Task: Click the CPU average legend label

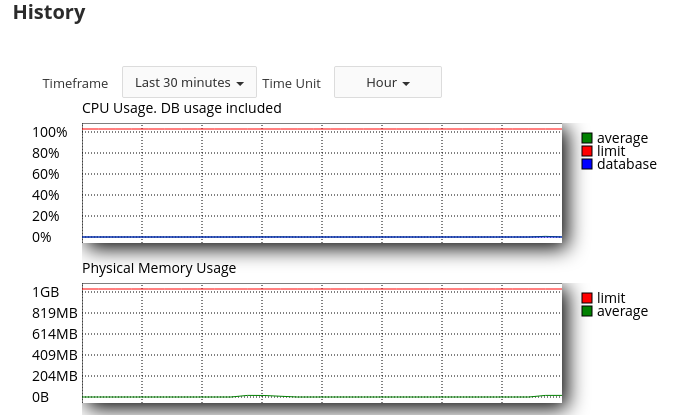Action: click(x=622, y=138)
